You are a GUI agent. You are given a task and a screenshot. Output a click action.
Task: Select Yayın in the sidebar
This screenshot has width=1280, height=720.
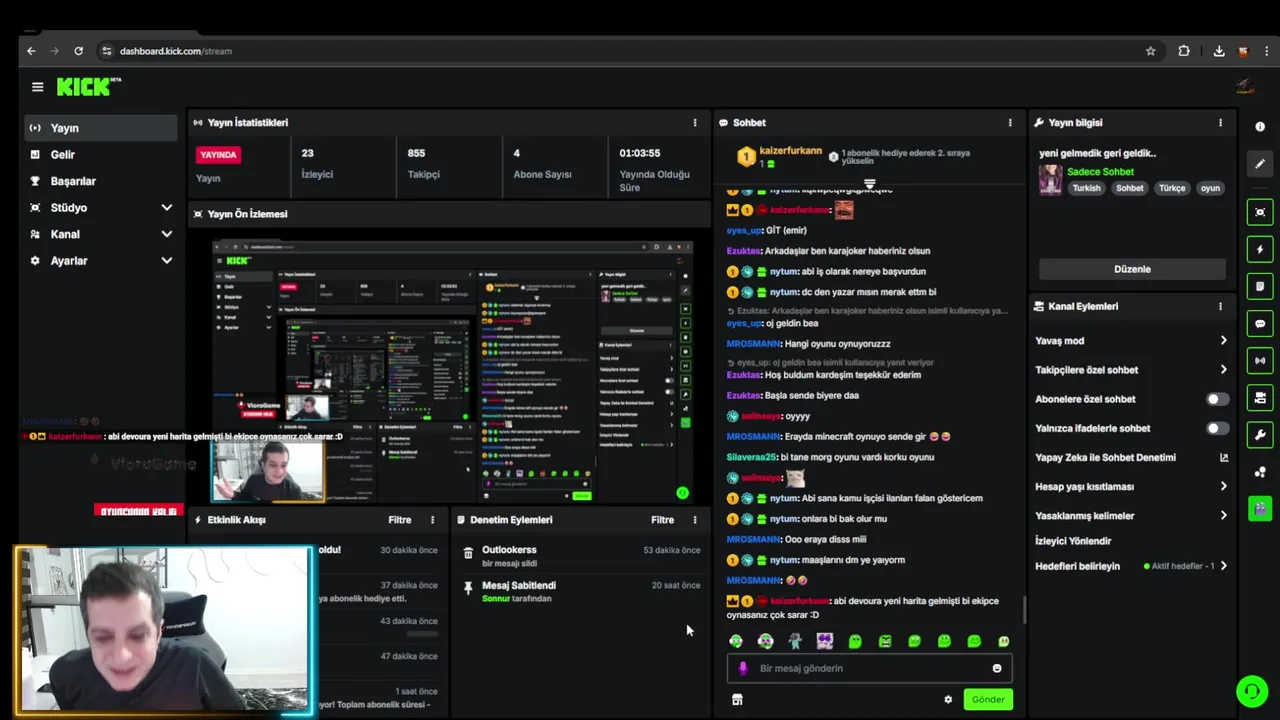point(102,128)
